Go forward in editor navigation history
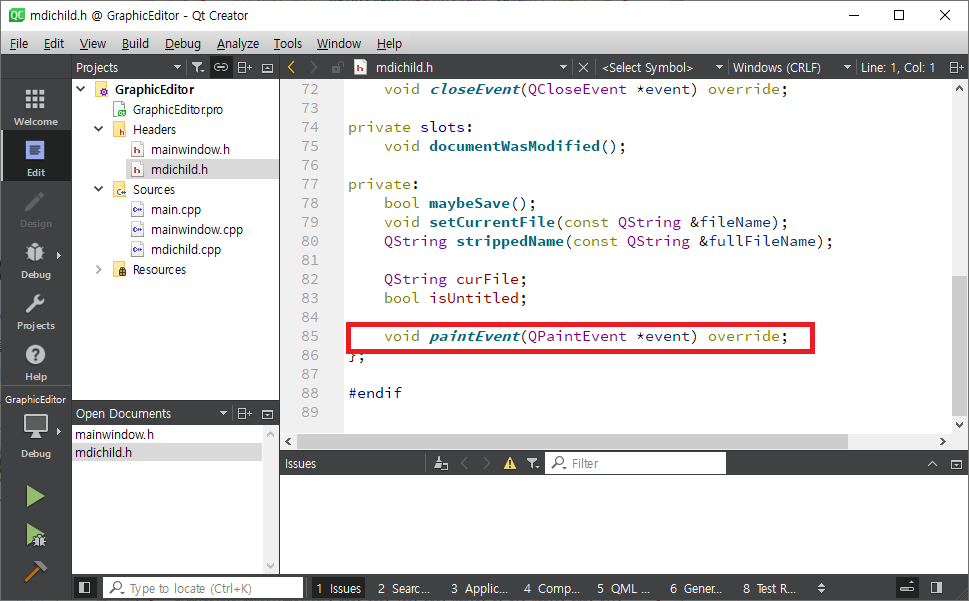This screenshot has height=601, width=969. pyautogui.click(x=314, y=67)
